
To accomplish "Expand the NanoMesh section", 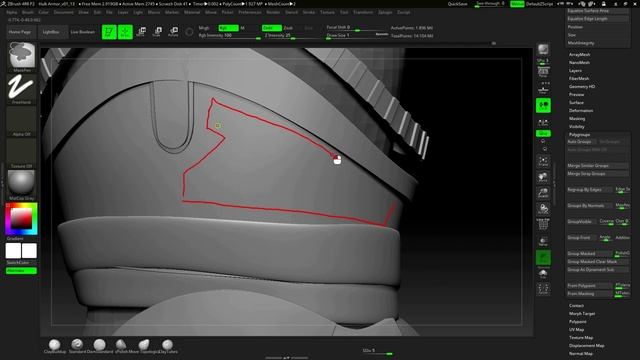I will pyautogui.click(x=579, y=62).
